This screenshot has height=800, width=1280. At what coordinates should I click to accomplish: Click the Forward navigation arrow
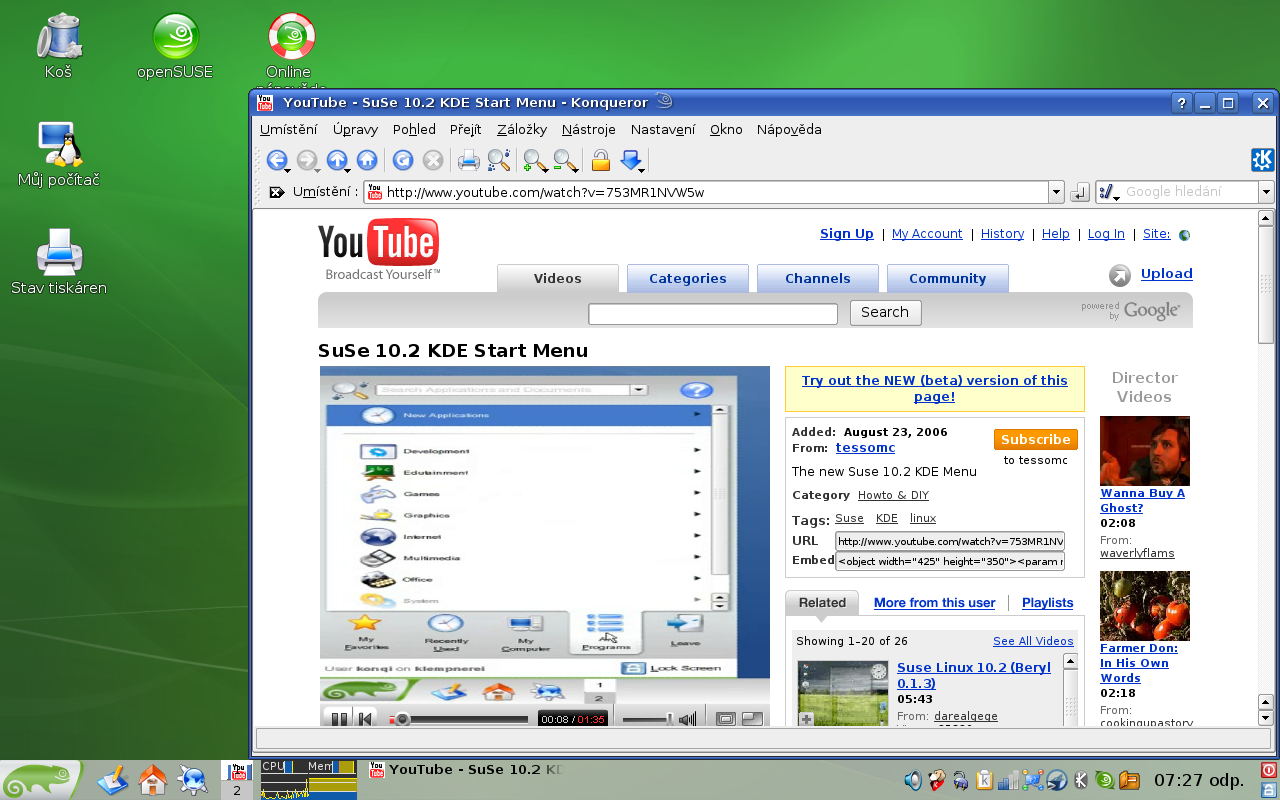[x=307, y=160]
